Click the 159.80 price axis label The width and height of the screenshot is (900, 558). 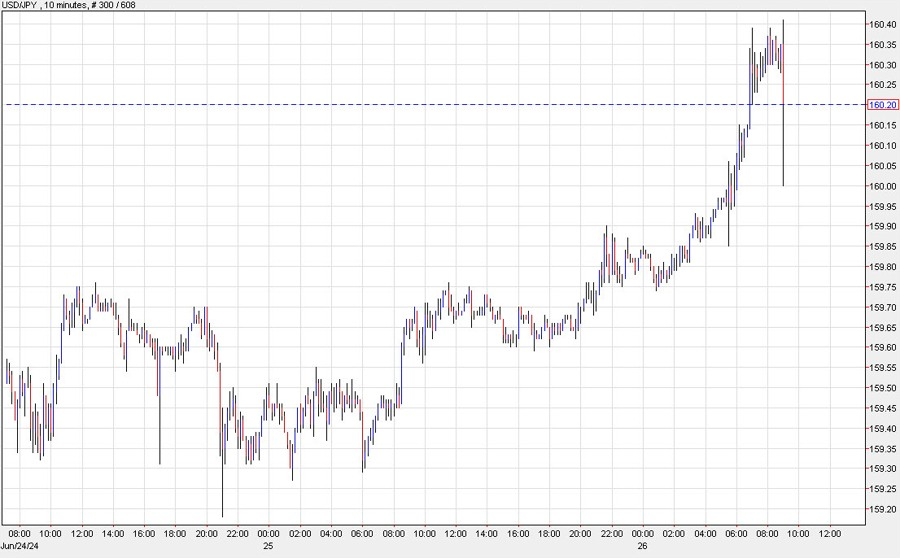883,266
